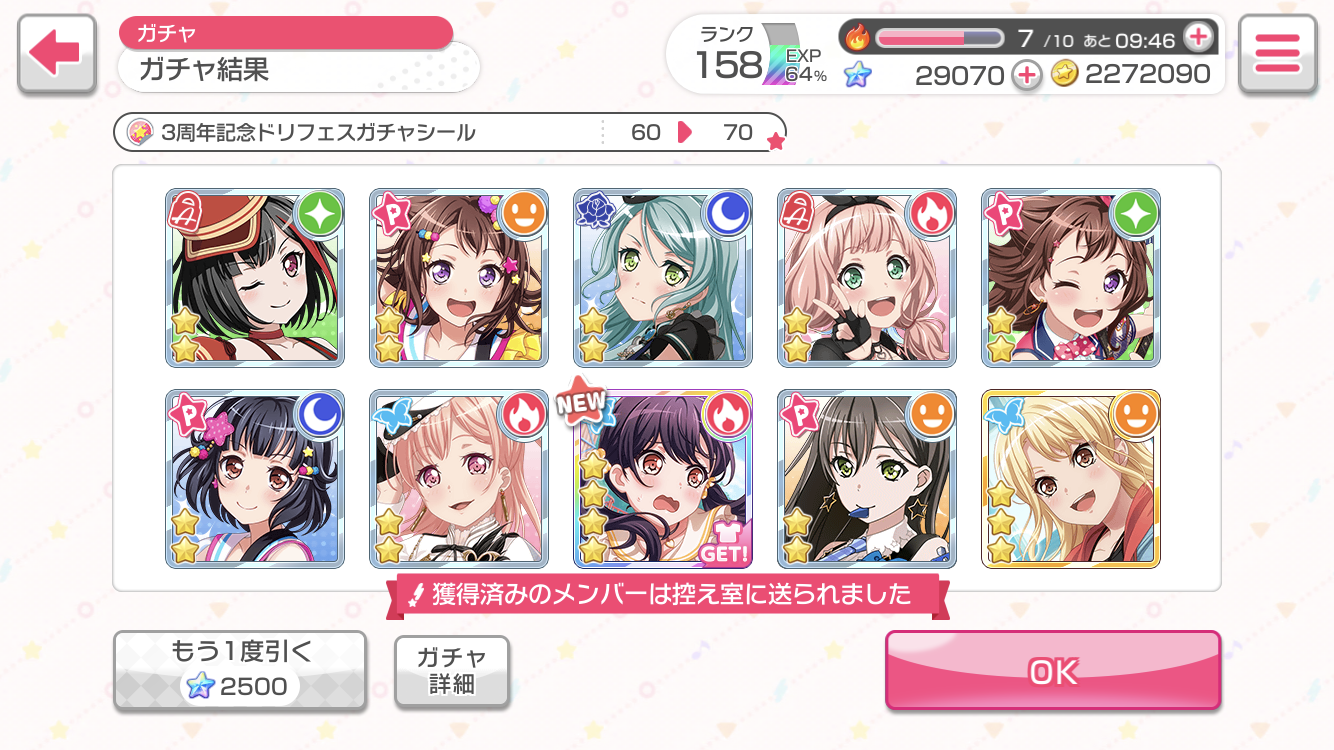1334x750 pixels.
Task: Open the pink-haired card with peace sign
Action: pos(867,277)
